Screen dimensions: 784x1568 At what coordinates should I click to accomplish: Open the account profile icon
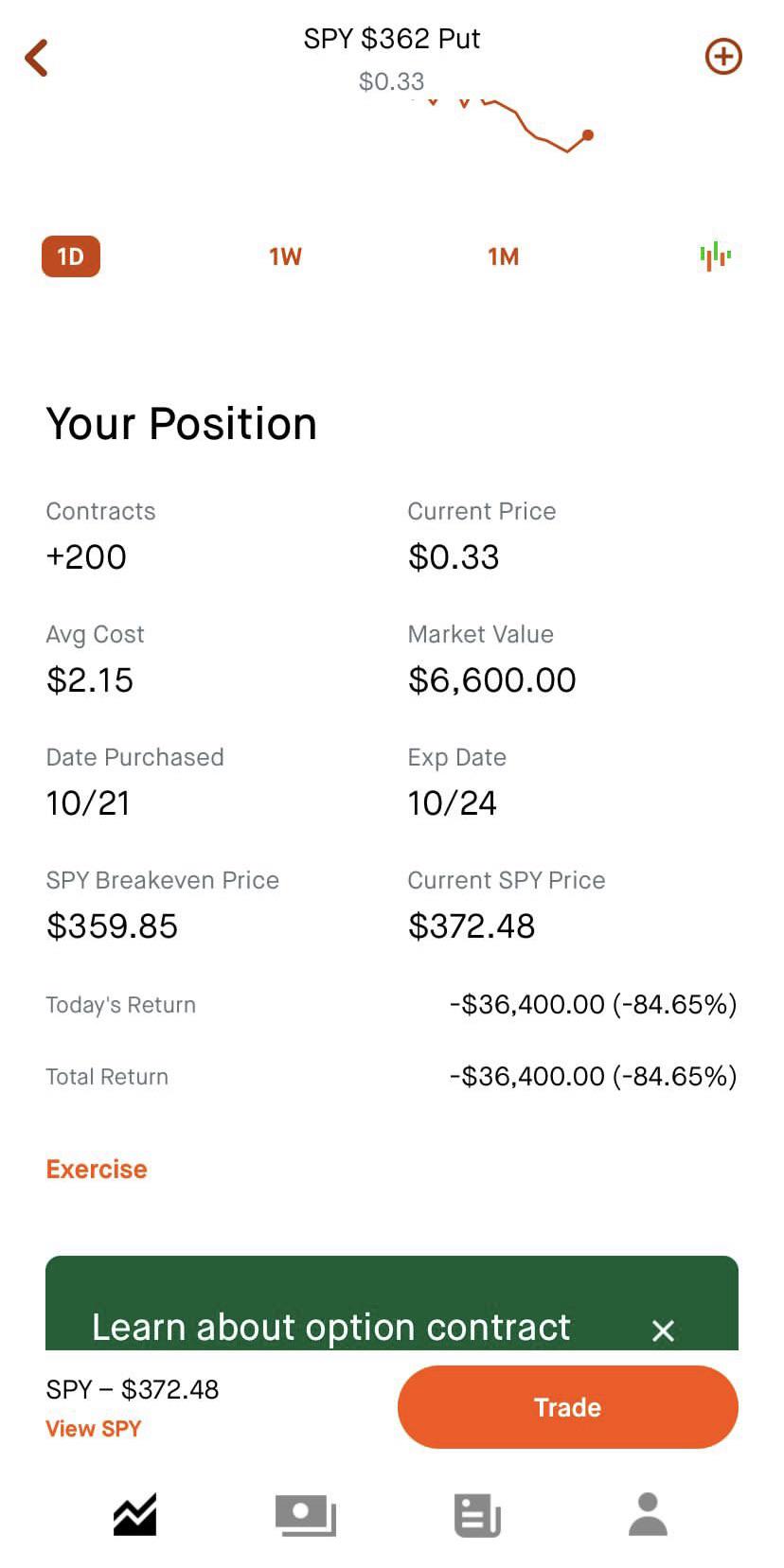[648, 1514]
